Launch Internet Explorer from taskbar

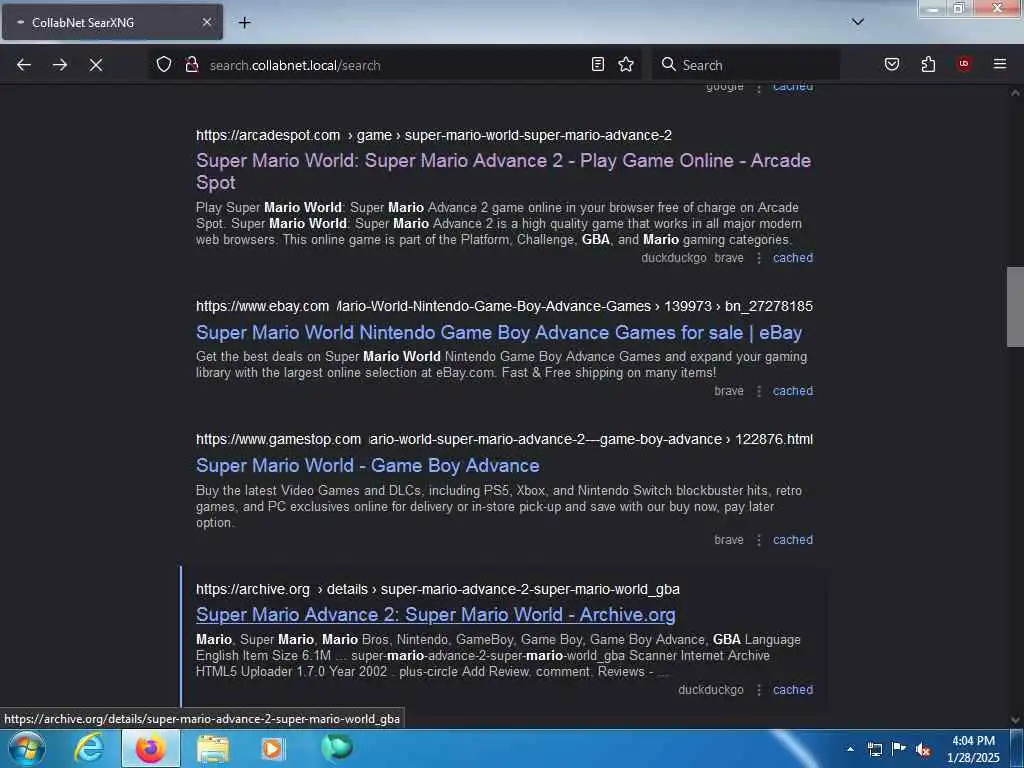tap(88, 748)
